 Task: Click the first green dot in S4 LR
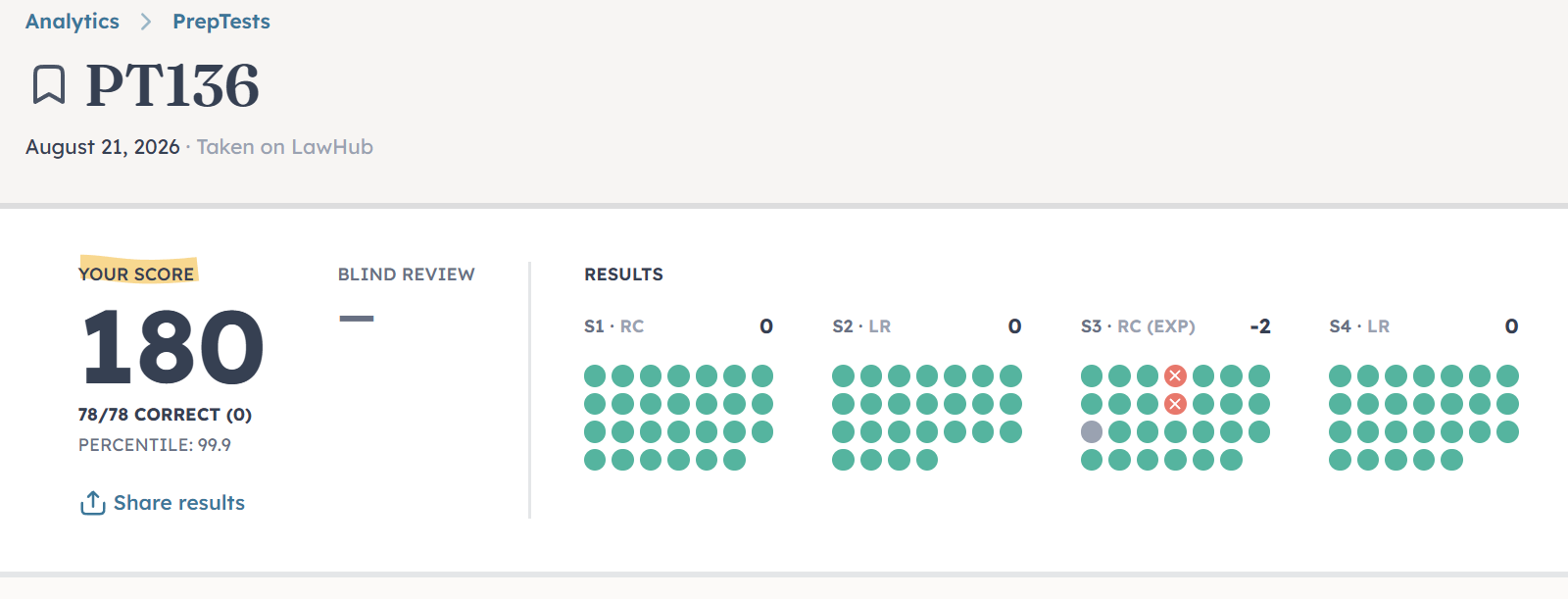pyautogui.click(x=1340, y=375)
